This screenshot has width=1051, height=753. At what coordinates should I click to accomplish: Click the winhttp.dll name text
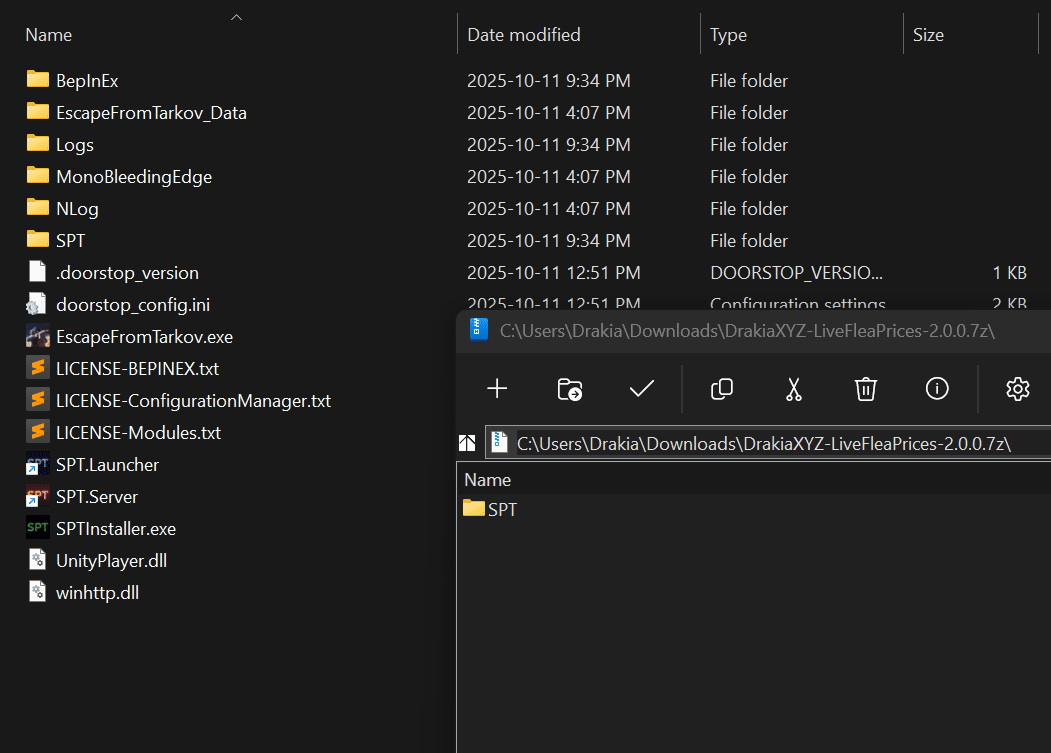(97, 593)
